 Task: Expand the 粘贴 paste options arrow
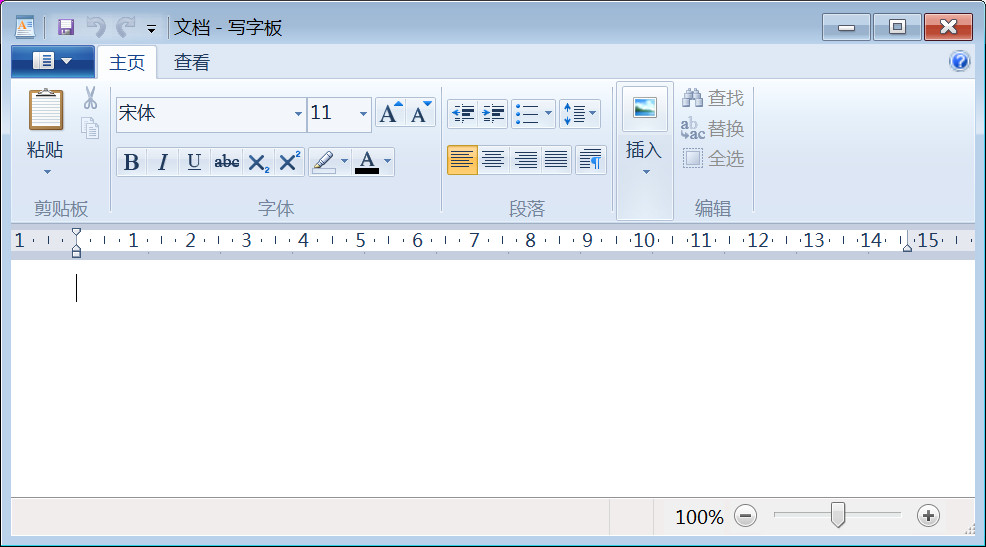pos(47,172)
